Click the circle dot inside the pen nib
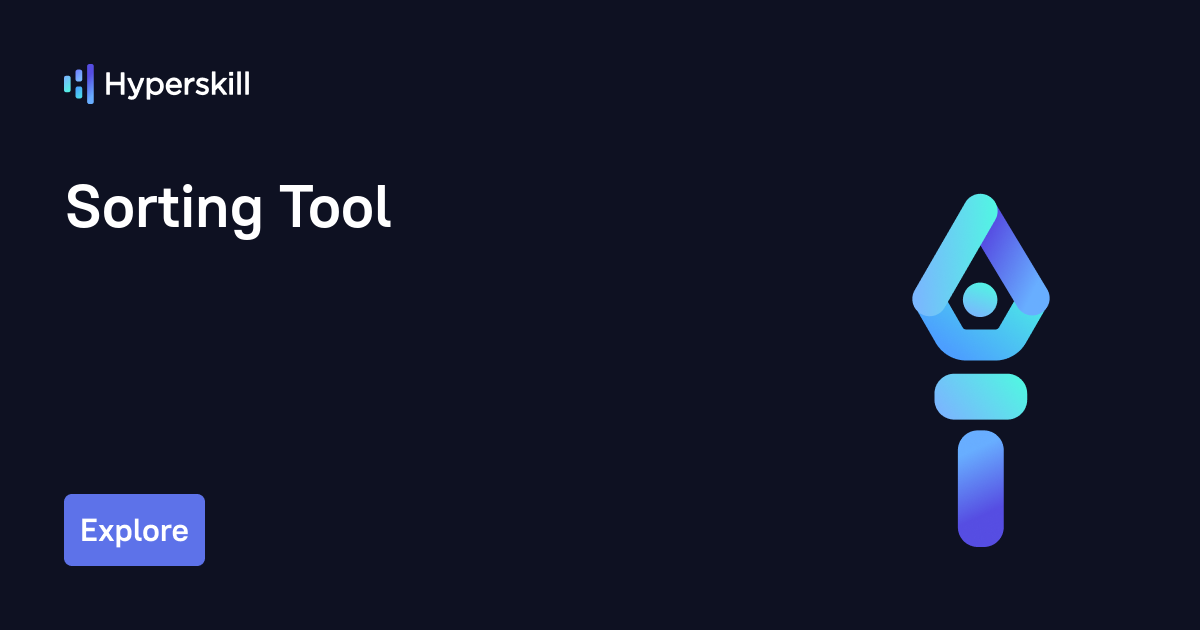1200x630 pixels. pyautogui.click(x=980, y=298)
